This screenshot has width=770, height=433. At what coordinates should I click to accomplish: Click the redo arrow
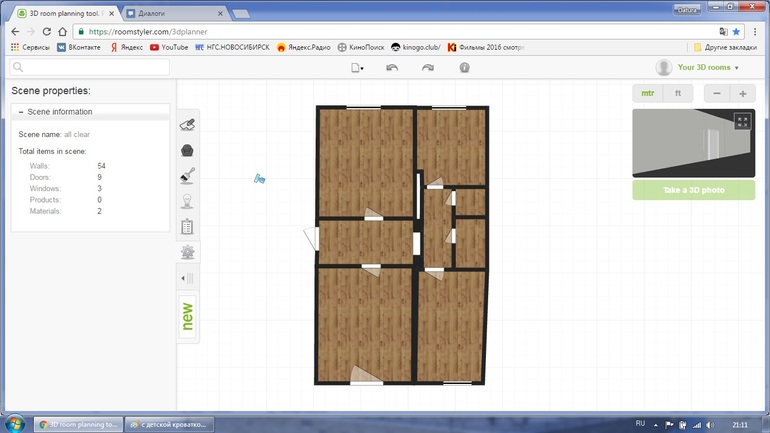point(428,68)
